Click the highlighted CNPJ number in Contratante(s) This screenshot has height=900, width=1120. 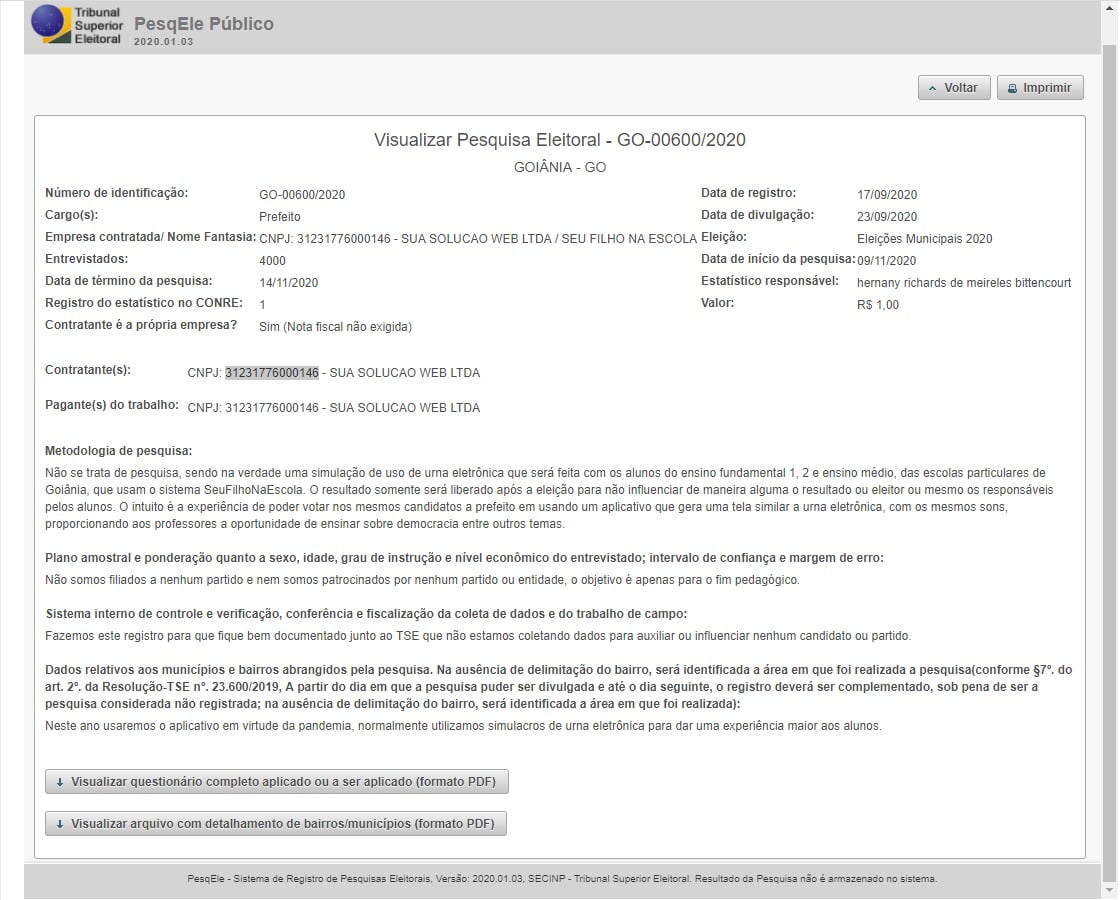271,373
